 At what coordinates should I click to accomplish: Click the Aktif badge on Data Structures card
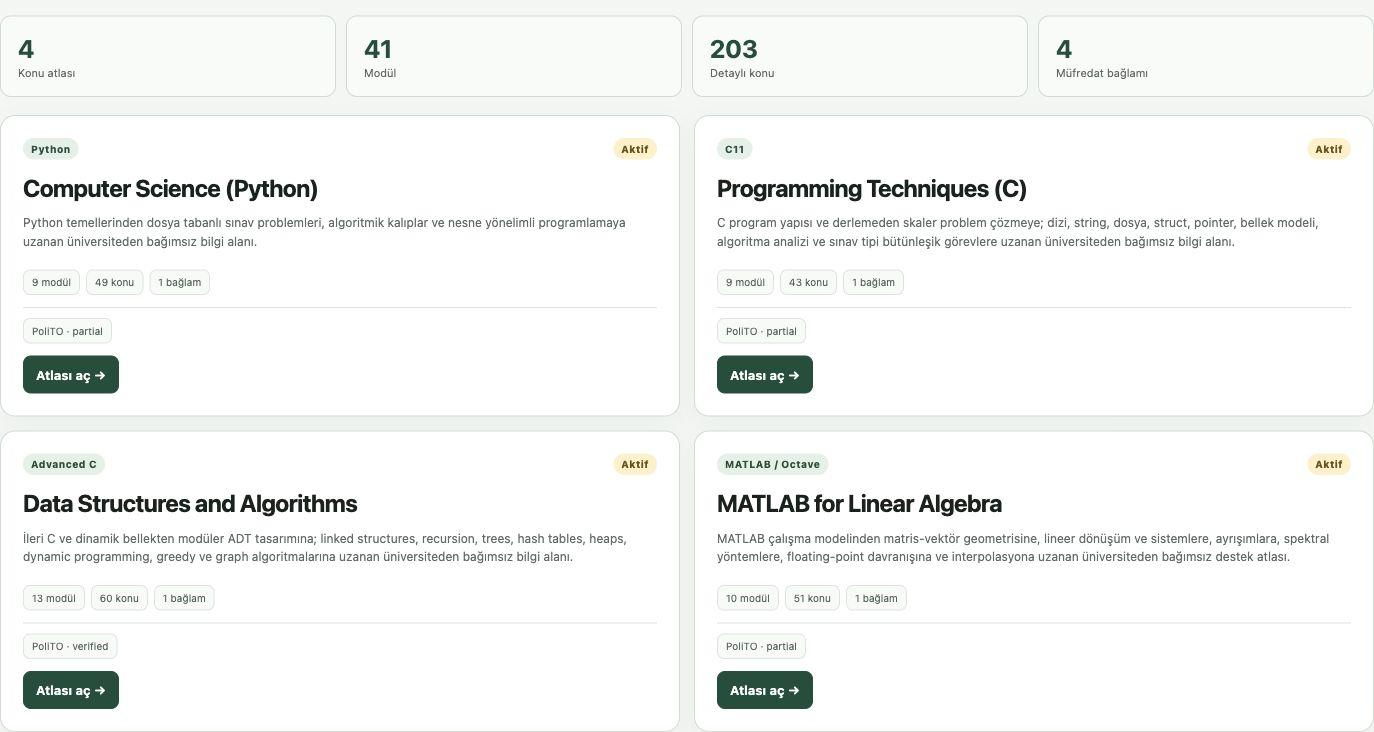635,464
